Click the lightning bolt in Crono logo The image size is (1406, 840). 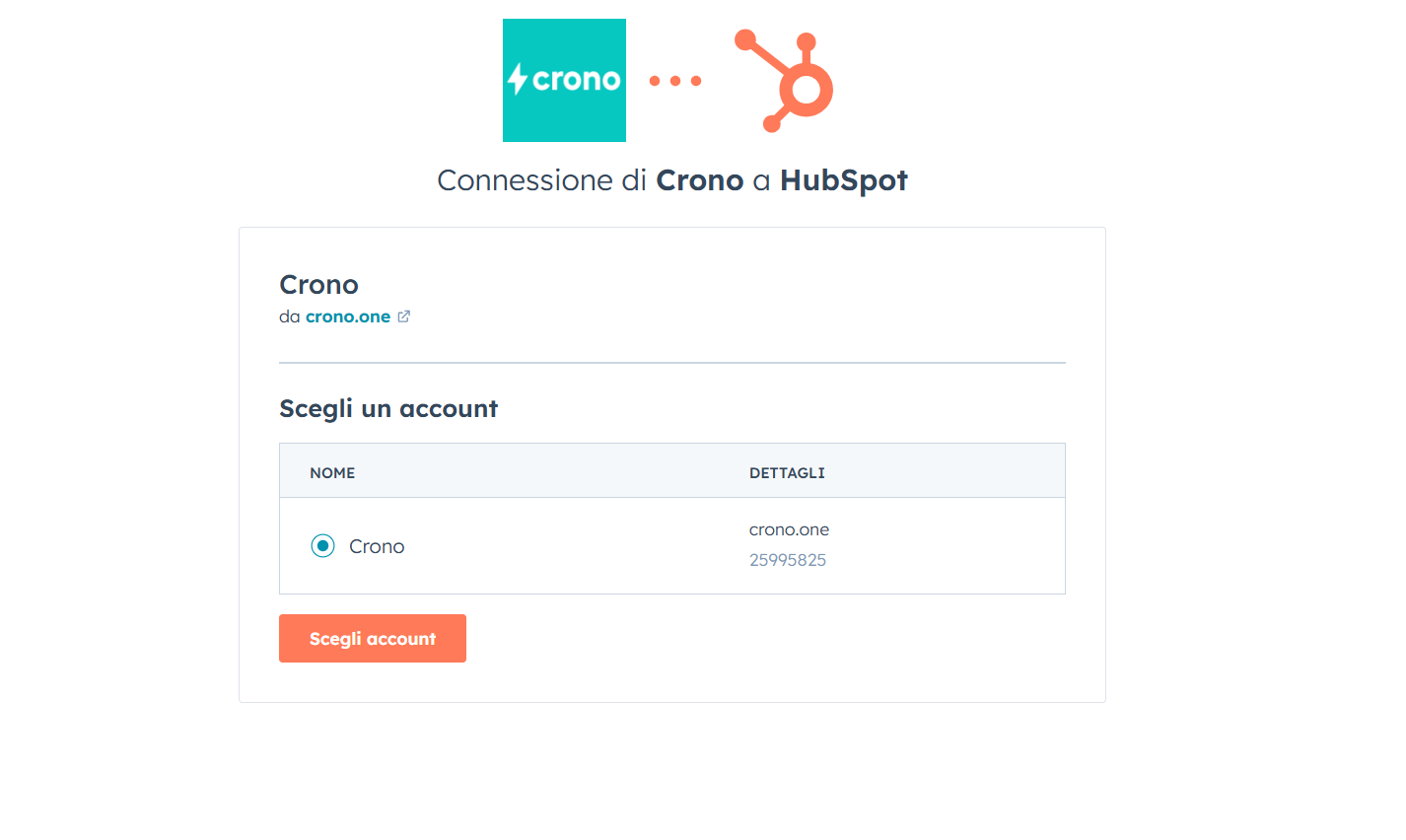[518, 79]
